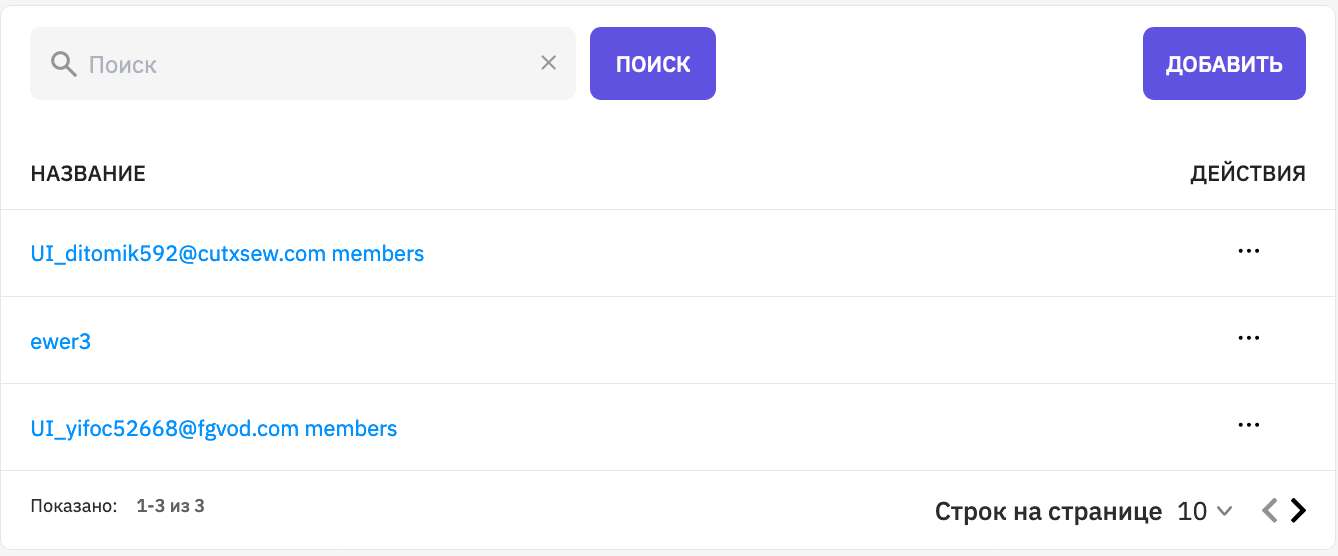Screen dimensions: 1338x556
Task: Click the НАЗВАНИЕ column header
Action: pyautogui.click(x=88, y=174)
